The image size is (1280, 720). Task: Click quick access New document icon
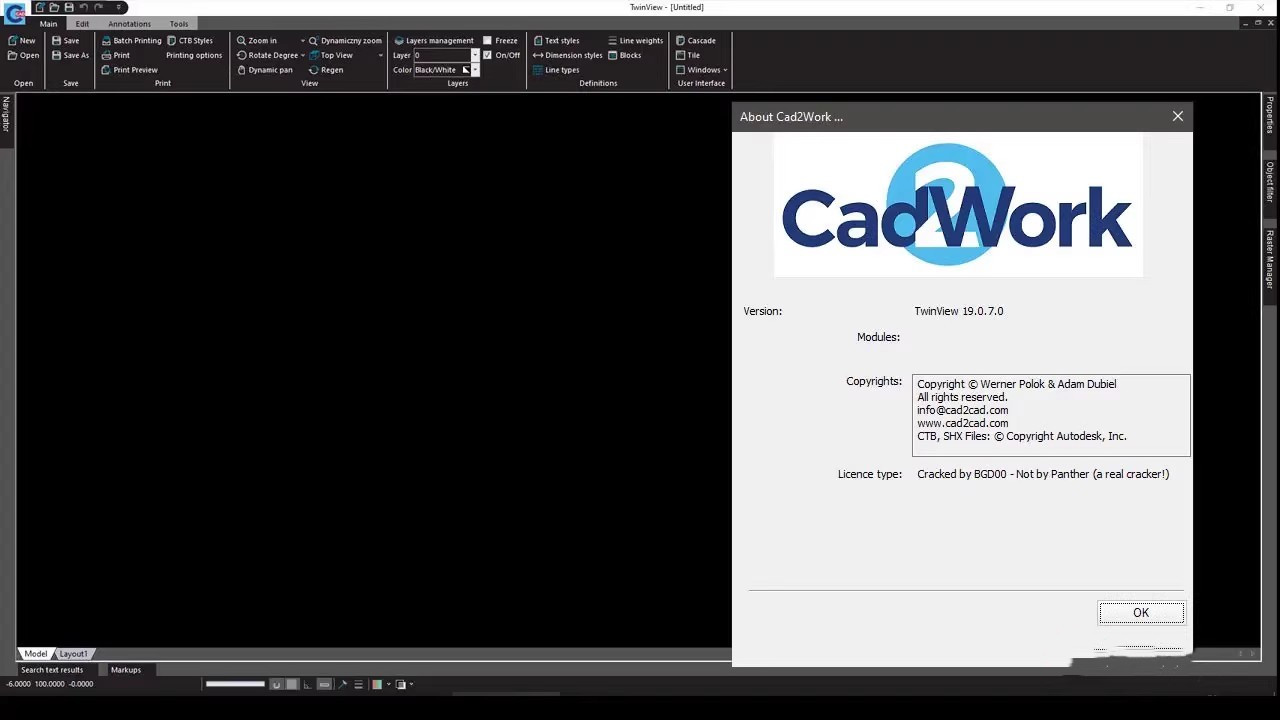40,7
